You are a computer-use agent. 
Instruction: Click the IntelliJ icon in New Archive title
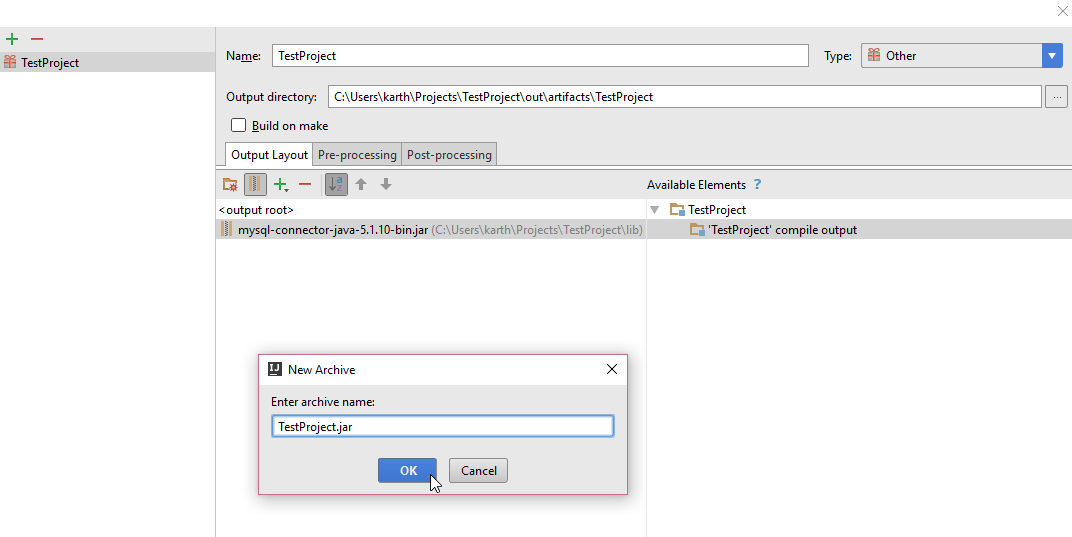275,369
